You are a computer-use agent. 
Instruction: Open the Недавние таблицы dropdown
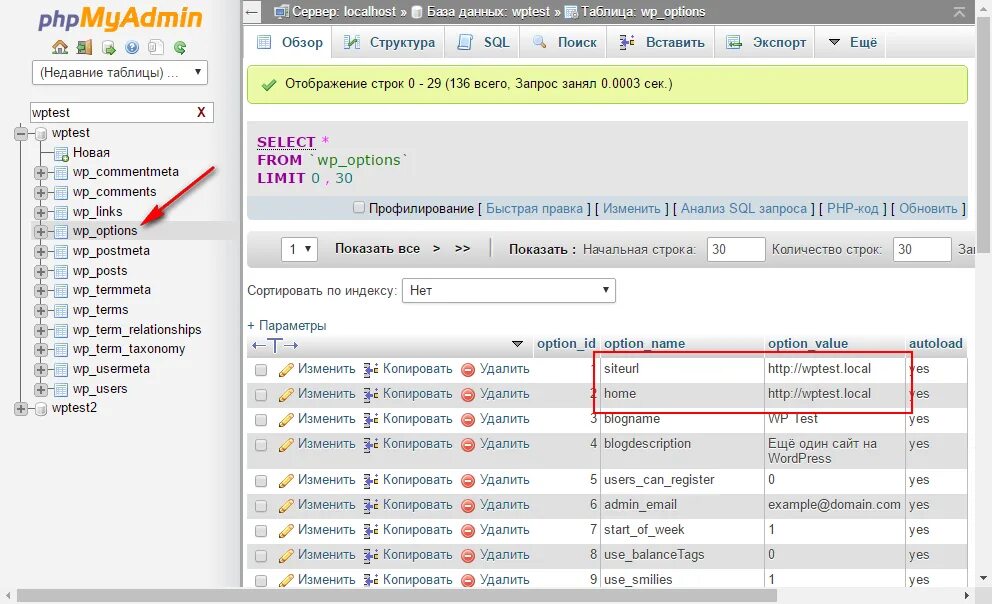click(119, 72)
